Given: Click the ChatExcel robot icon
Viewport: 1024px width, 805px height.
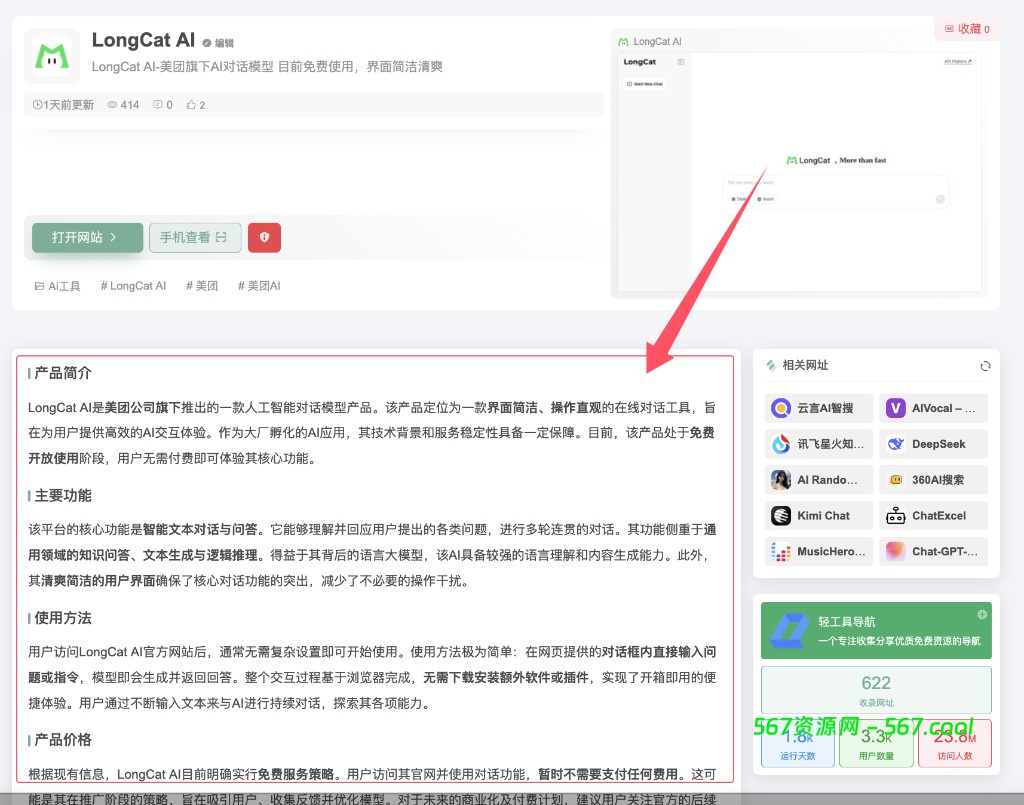Looking at the screenshot, I should (896, 515).
